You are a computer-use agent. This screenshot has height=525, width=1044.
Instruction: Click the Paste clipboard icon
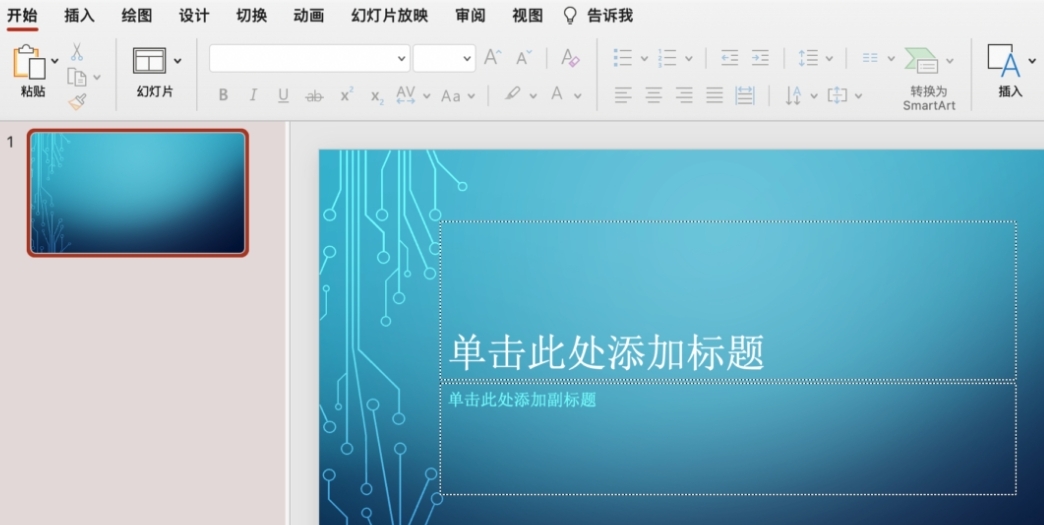[x=29, y=62]
